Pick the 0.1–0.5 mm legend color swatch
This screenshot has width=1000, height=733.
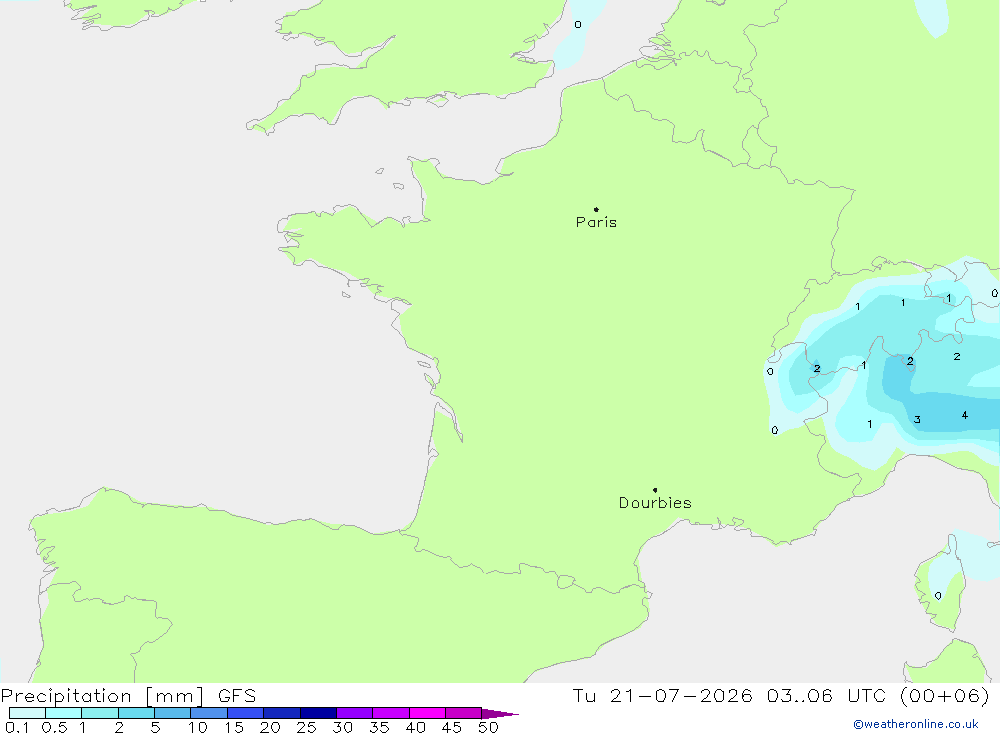[27, 713]
